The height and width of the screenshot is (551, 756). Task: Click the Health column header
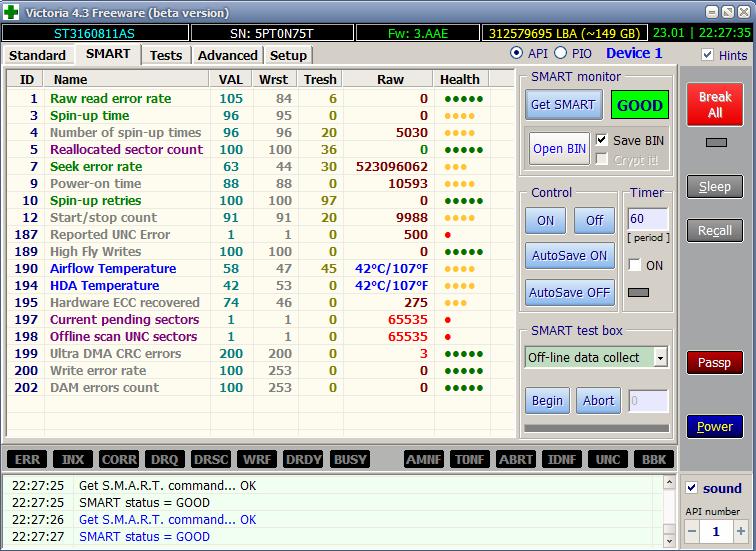coord(461,79)
